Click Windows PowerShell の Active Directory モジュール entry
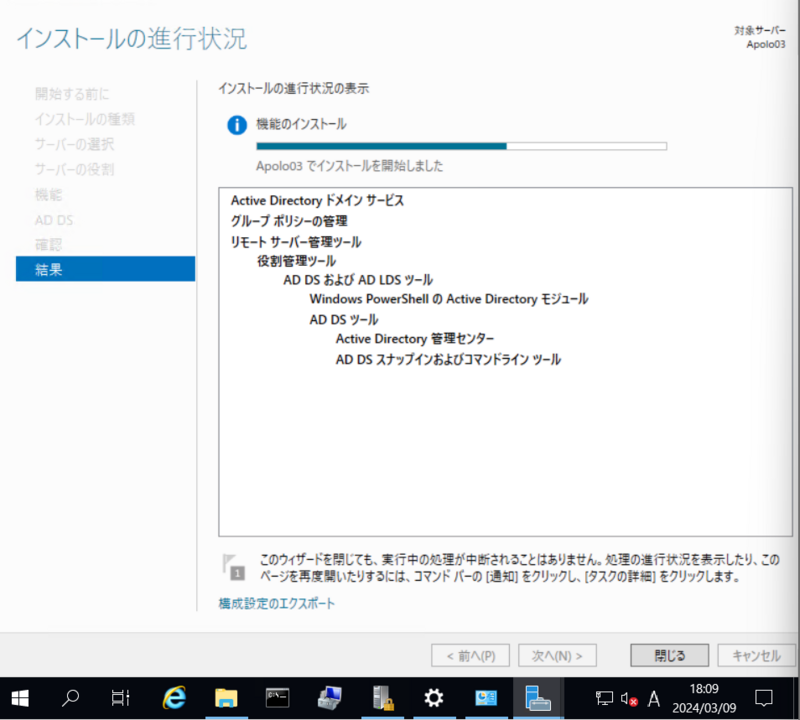 (449, 299)
